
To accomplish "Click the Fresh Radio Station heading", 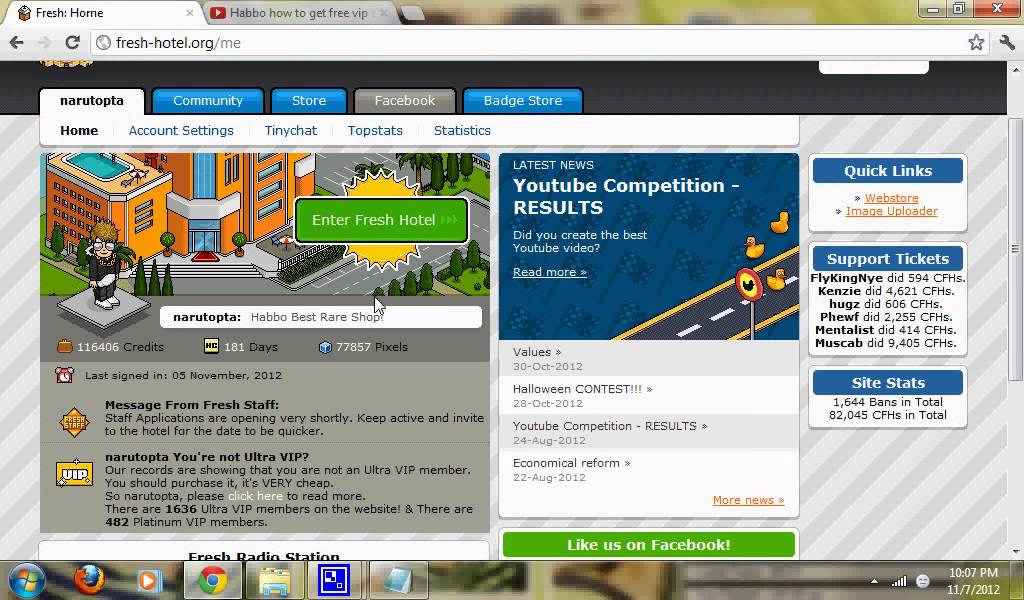I will (x=264, y=555).
